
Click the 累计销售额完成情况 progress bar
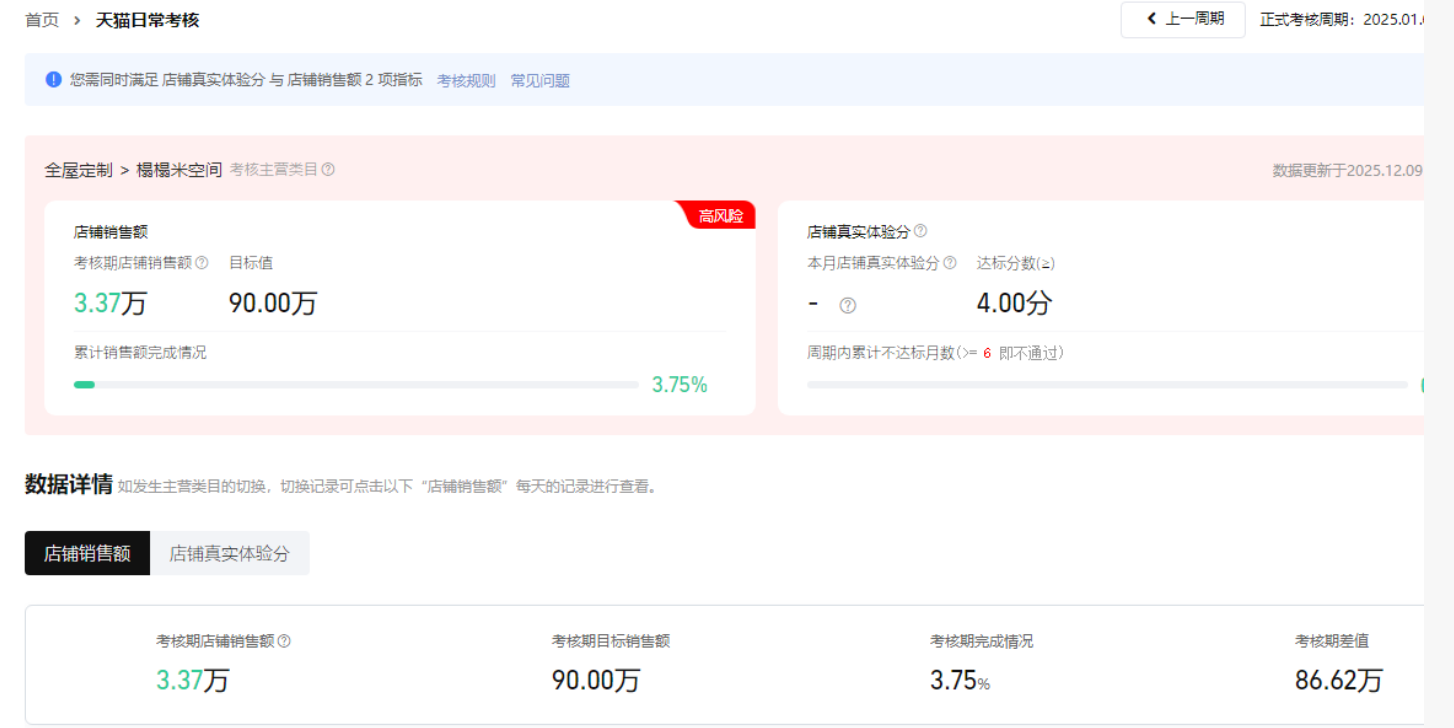[x=356, y=384]
